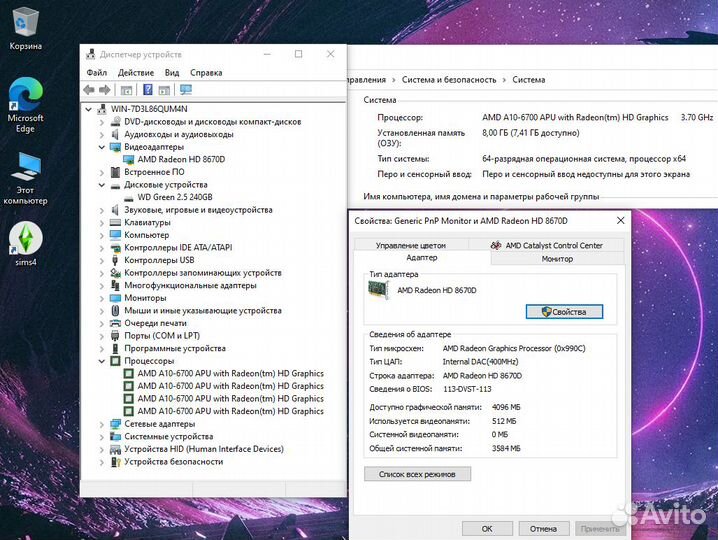Expand Звуковые, игровые и видеоустройства branch
The width and height of the screenshot is (718, 540).
pos(102,210)
